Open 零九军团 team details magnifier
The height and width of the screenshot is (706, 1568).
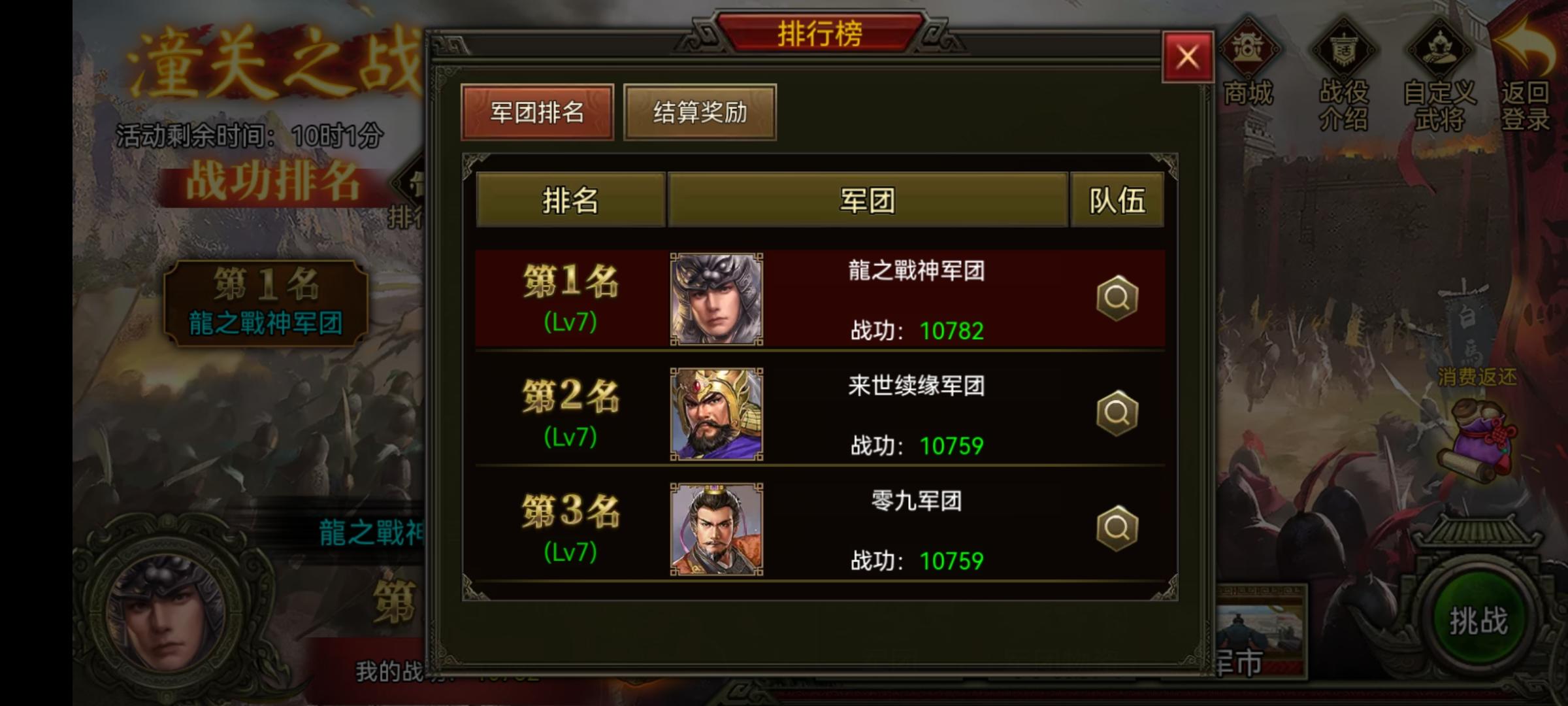coord(1117,528)
